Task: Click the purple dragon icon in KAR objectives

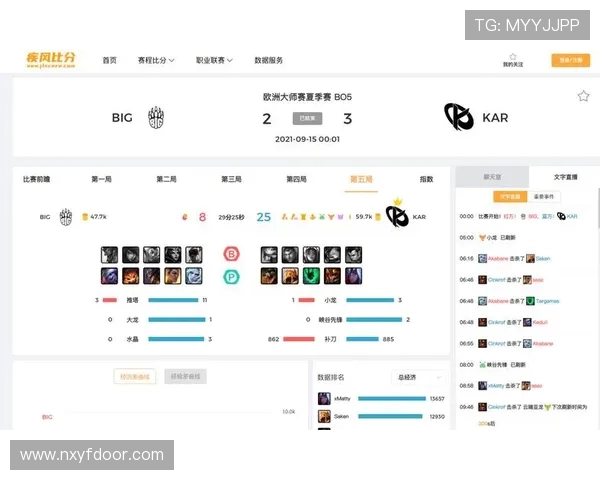Action: pyautogui.click(x=340, y=217)
